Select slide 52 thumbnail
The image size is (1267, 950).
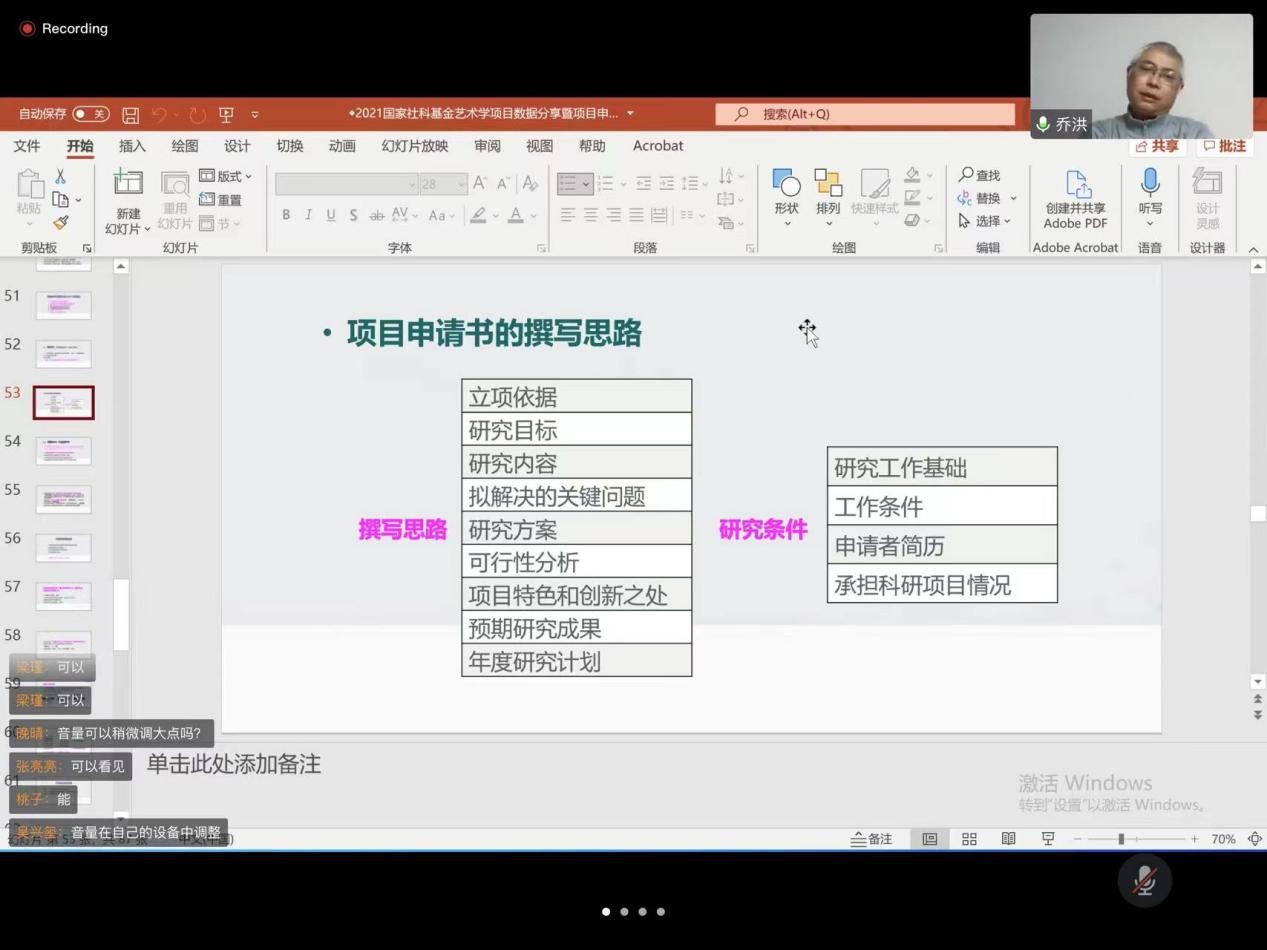pyautogui.click(x=63, y=354)
